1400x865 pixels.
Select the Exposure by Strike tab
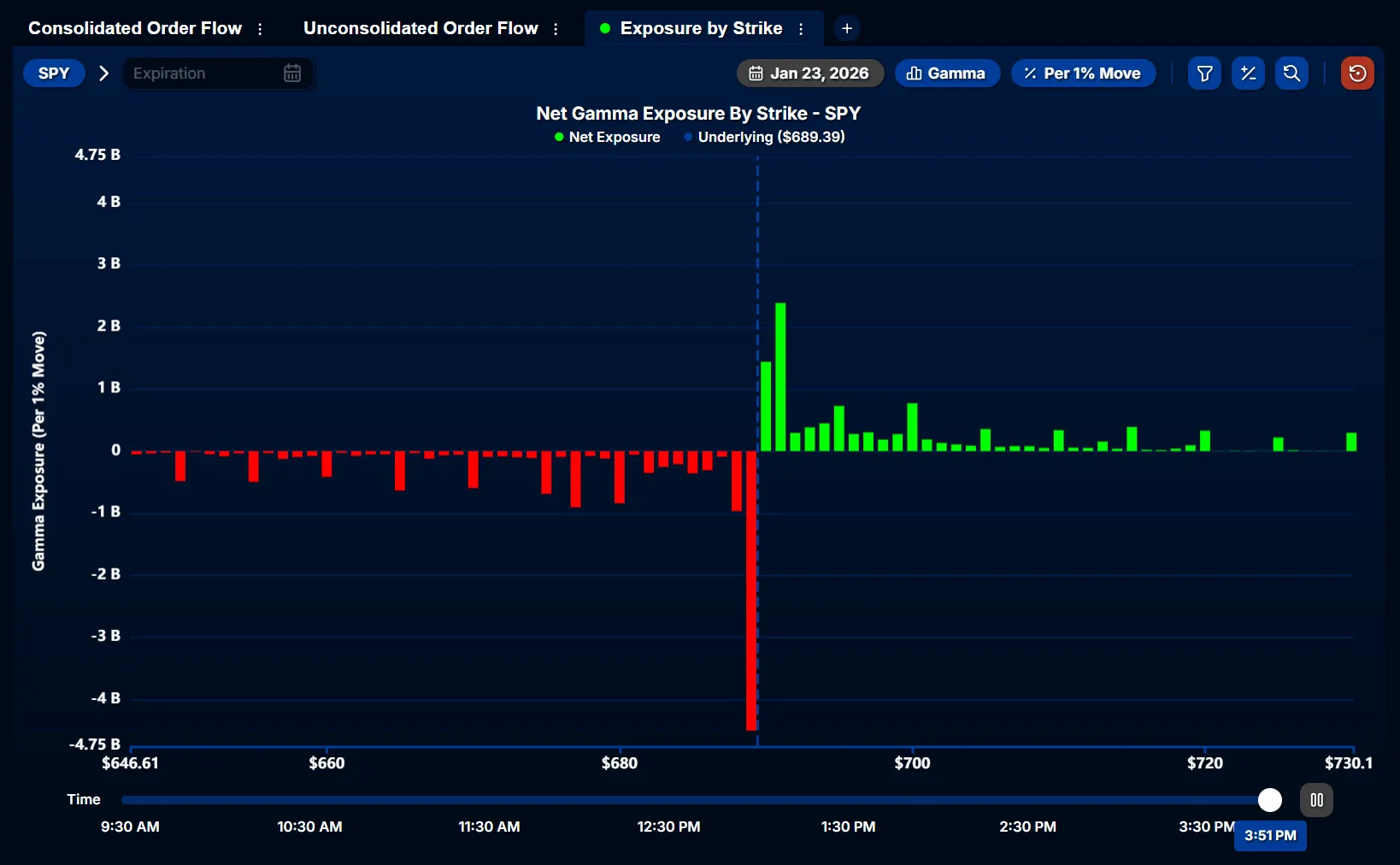[701, 27]
